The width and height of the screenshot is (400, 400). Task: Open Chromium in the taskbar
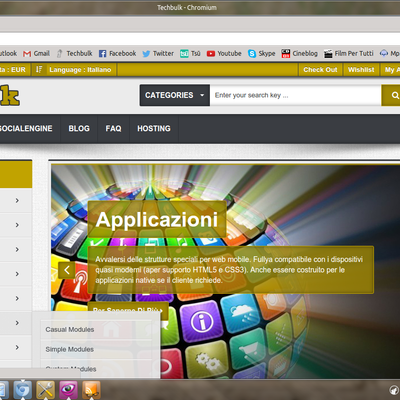(x=23, y=390)
